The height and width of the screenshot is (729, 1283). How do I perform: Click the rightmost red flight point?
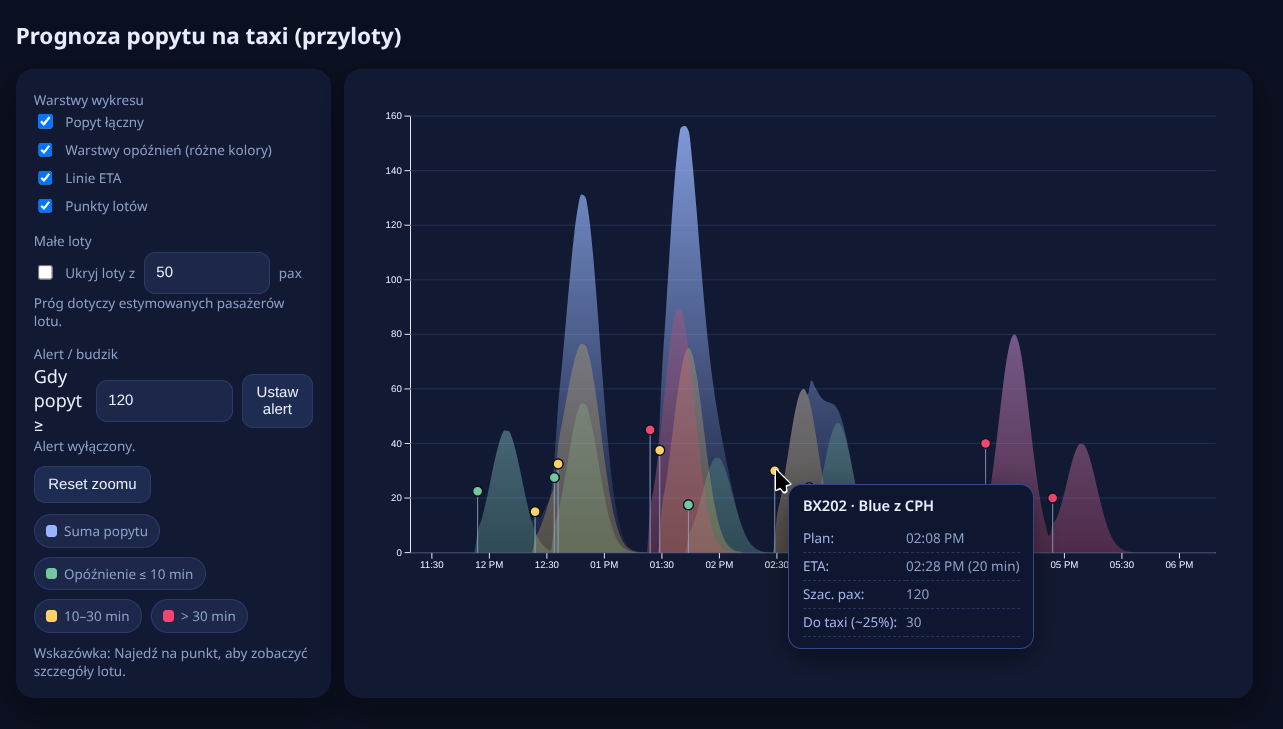tap(1052, 498)
